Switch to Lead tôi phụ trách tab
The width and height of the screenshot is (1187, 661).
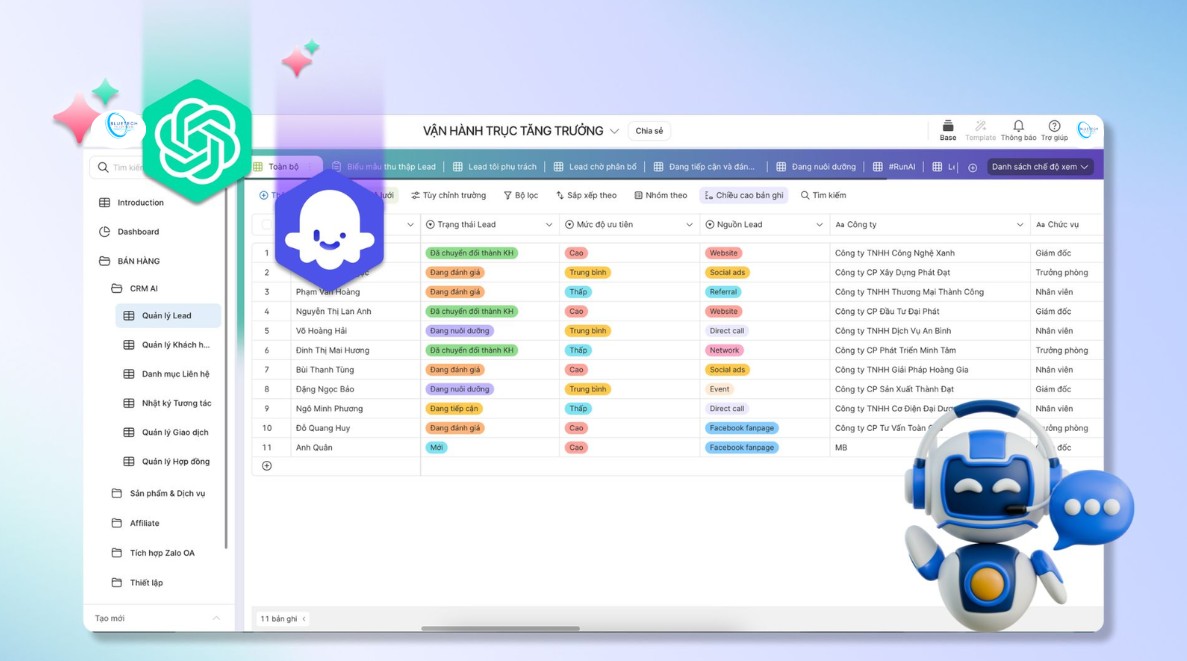pyautogui.click(x=494, y=167)
